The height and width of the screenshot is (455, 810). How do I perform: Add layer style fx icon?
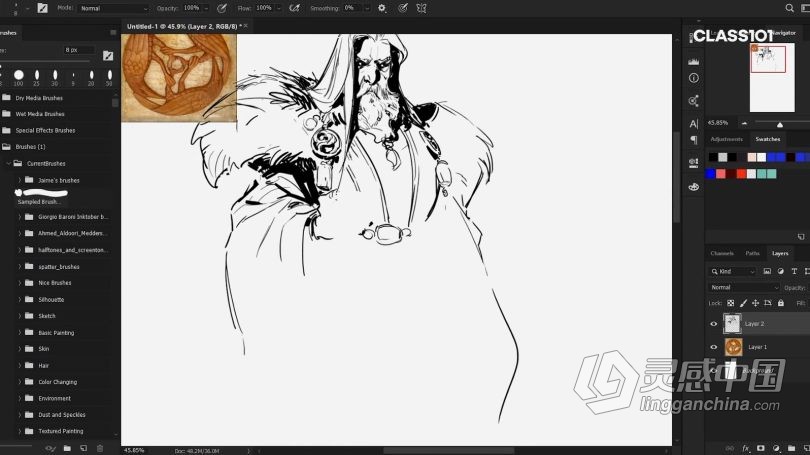[x=745, y=448]
